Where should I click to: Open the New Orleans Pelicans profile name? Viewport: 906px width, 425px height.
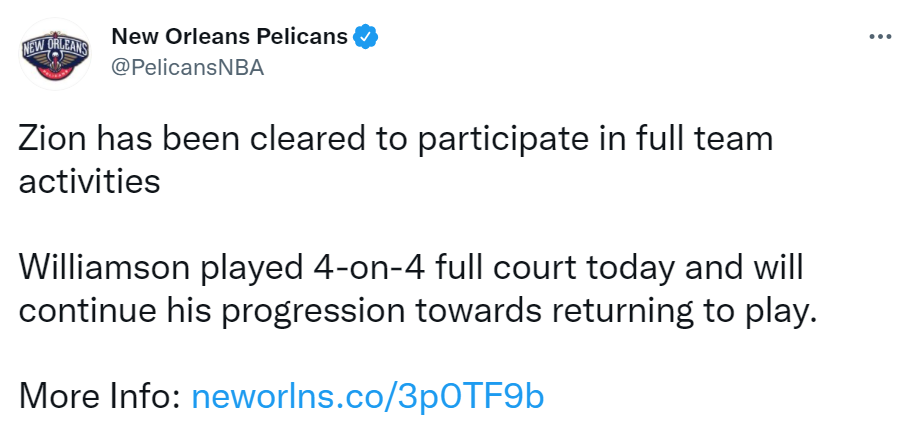[x=229, y=37]
